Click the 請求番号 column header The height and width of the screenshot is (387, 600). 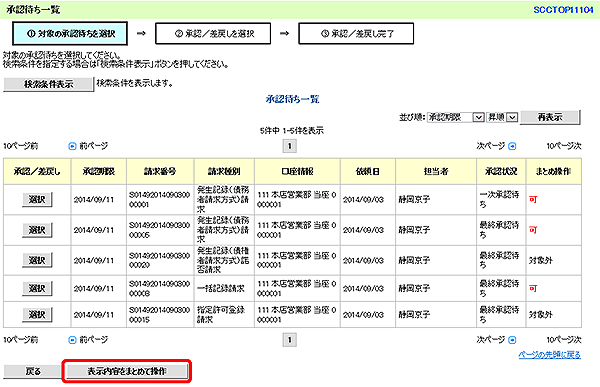[x=160, y=171]
